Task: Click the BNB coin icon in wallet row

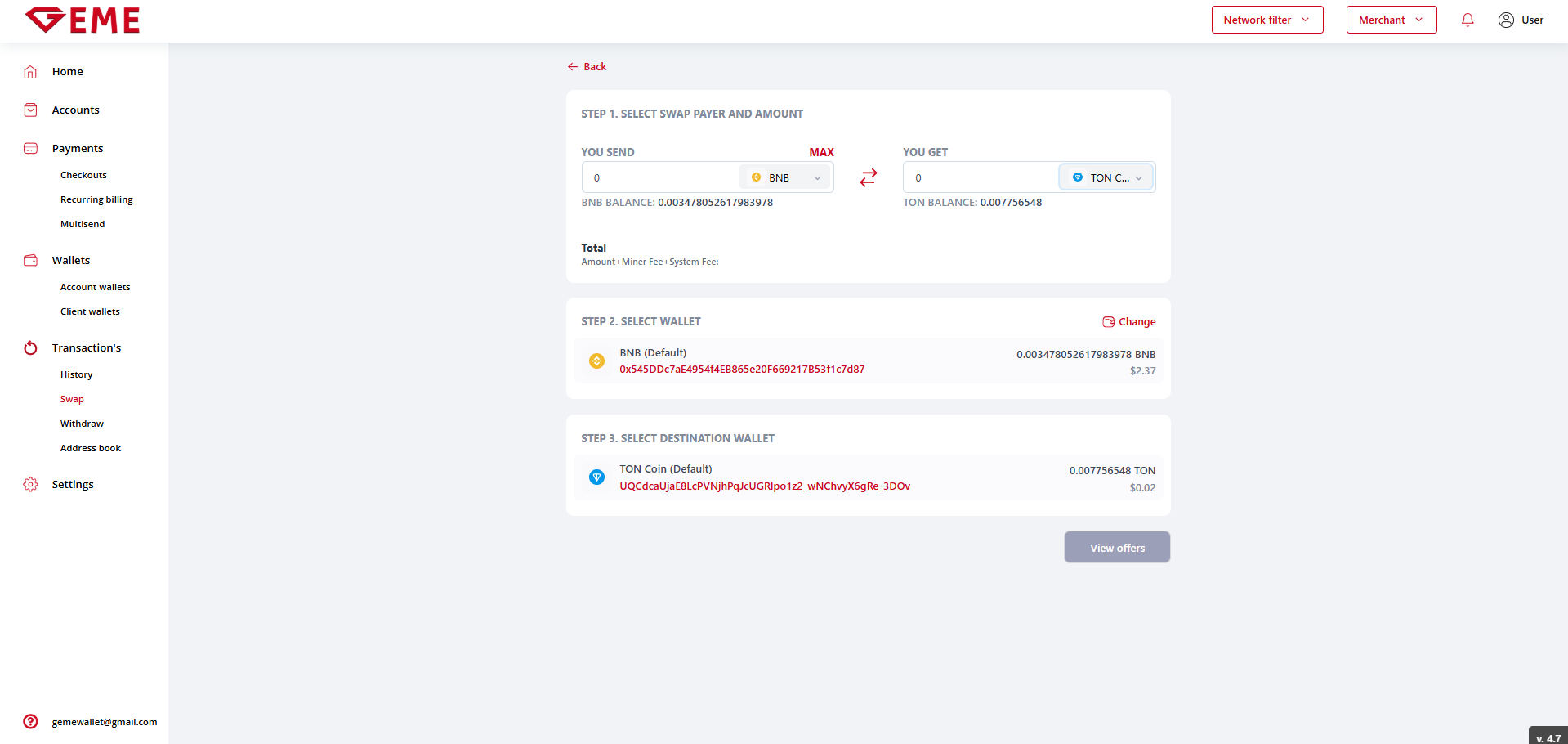Action: 597,361
